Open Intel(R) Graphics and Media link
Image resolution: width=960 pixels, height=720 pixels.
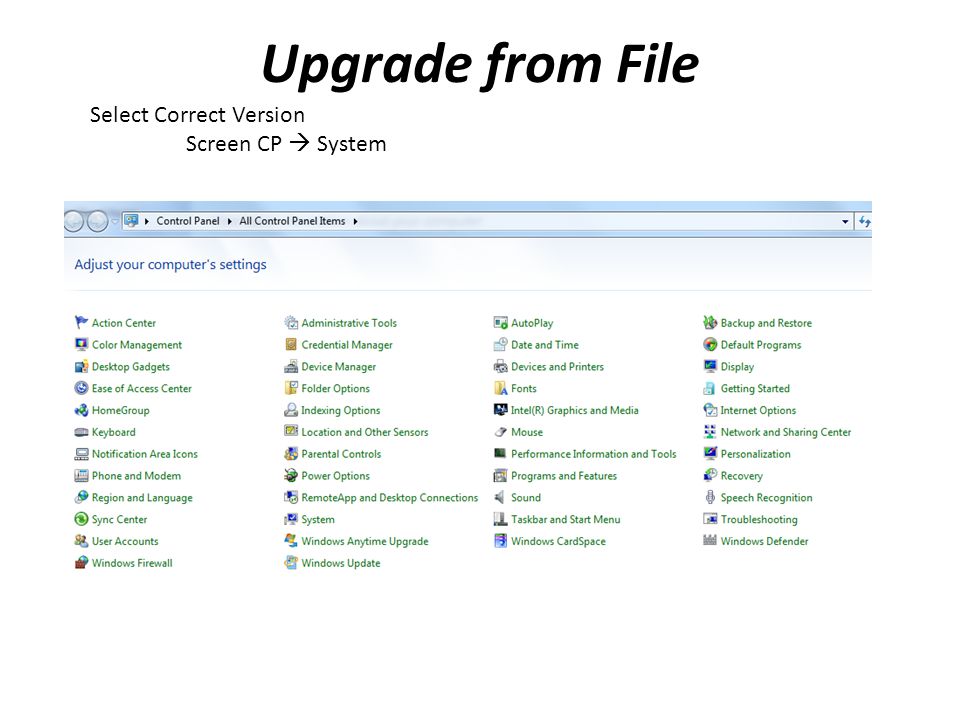574,410
